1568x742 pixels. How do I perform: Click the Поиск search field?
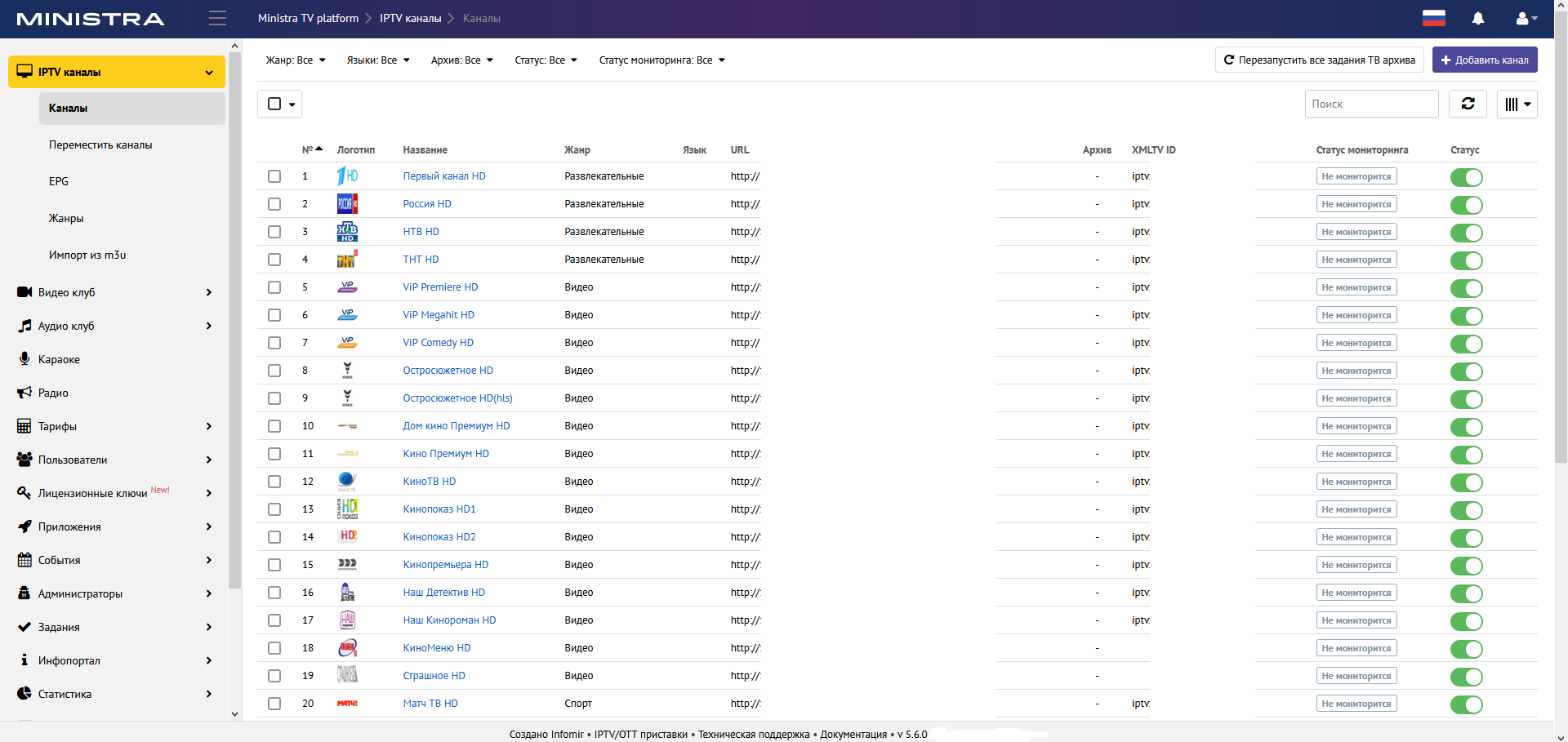click(x=1372, y=104)
